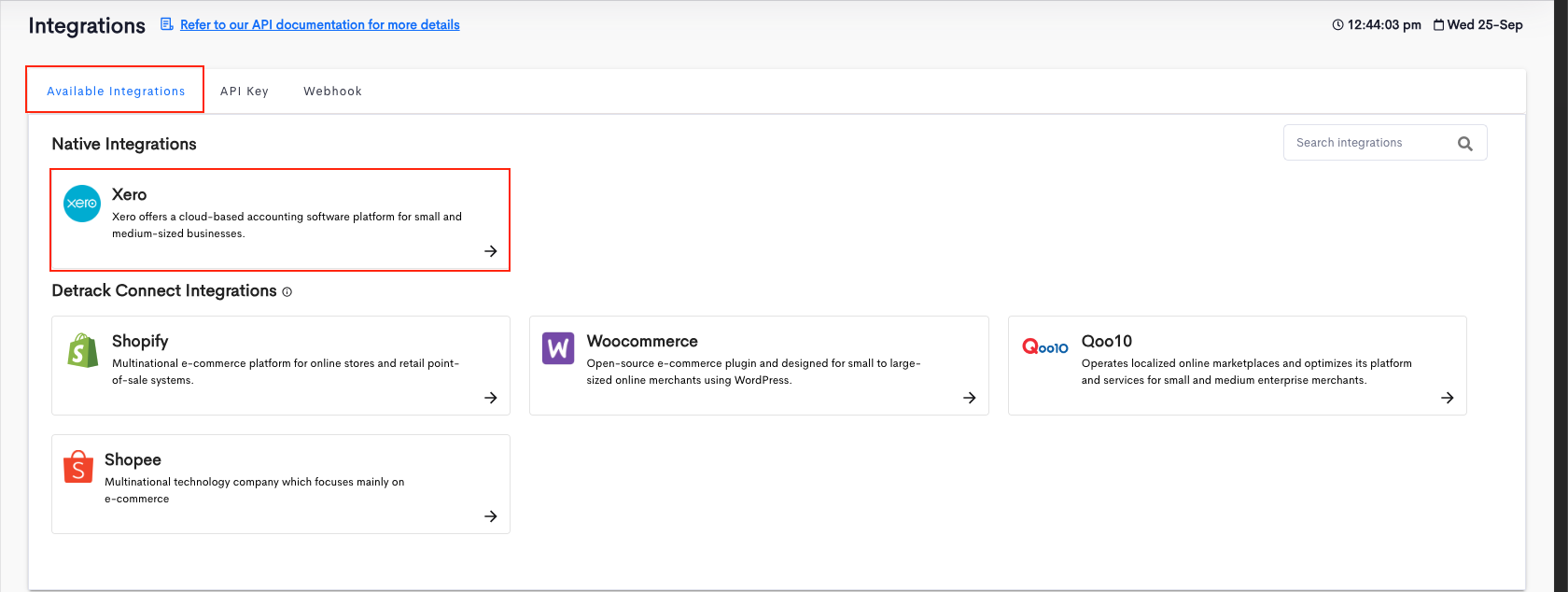This screenshot has height=592, width=1568.
Task: Click the Shopee orange bag logo
Action: [78, 468]
